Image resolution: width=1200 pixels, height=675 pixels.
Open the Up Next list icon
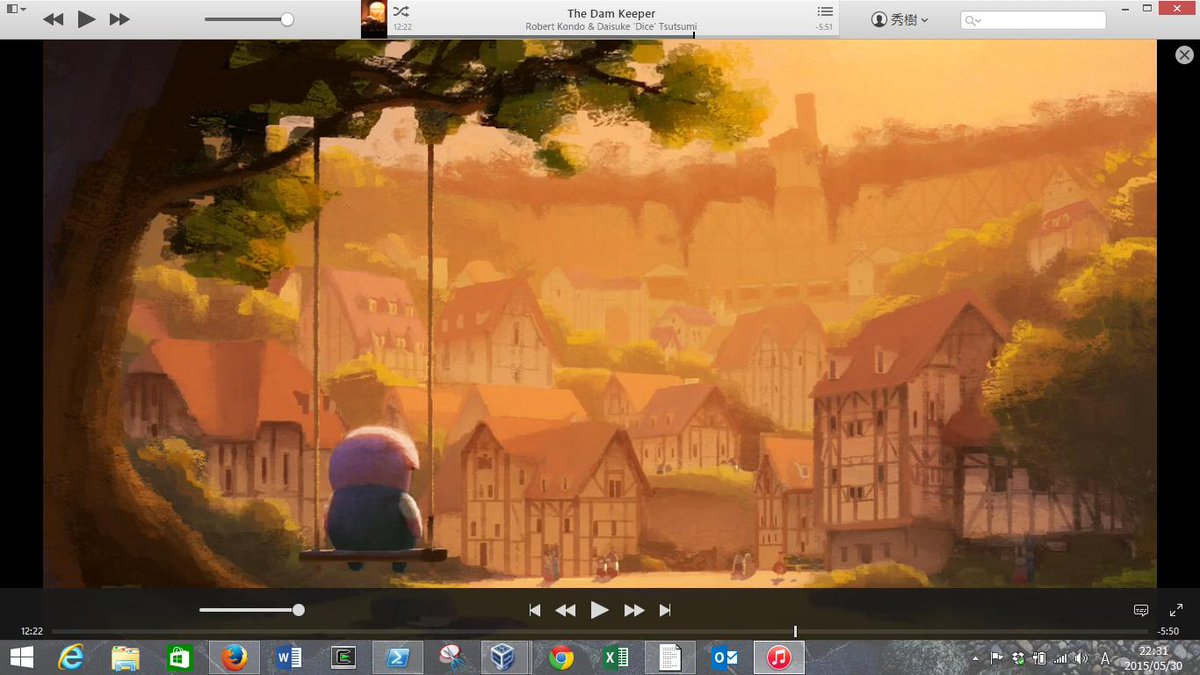[x=825, y=11]
